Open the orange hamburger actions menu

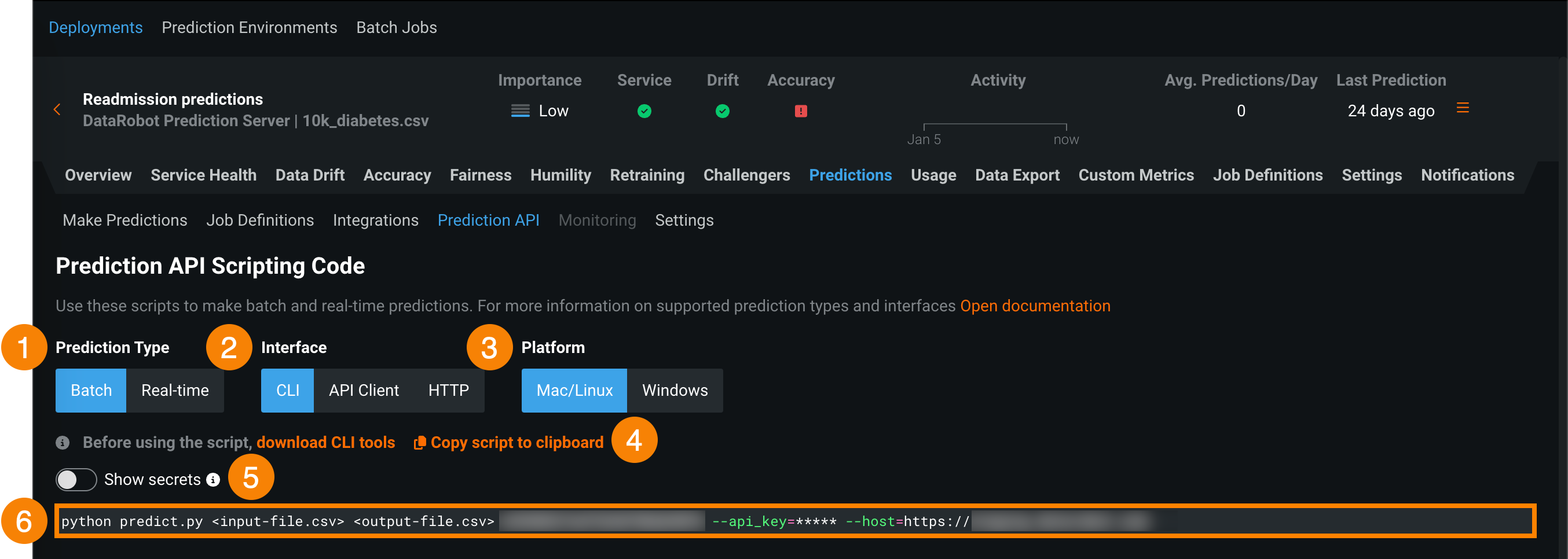[x=1462, y=108]
